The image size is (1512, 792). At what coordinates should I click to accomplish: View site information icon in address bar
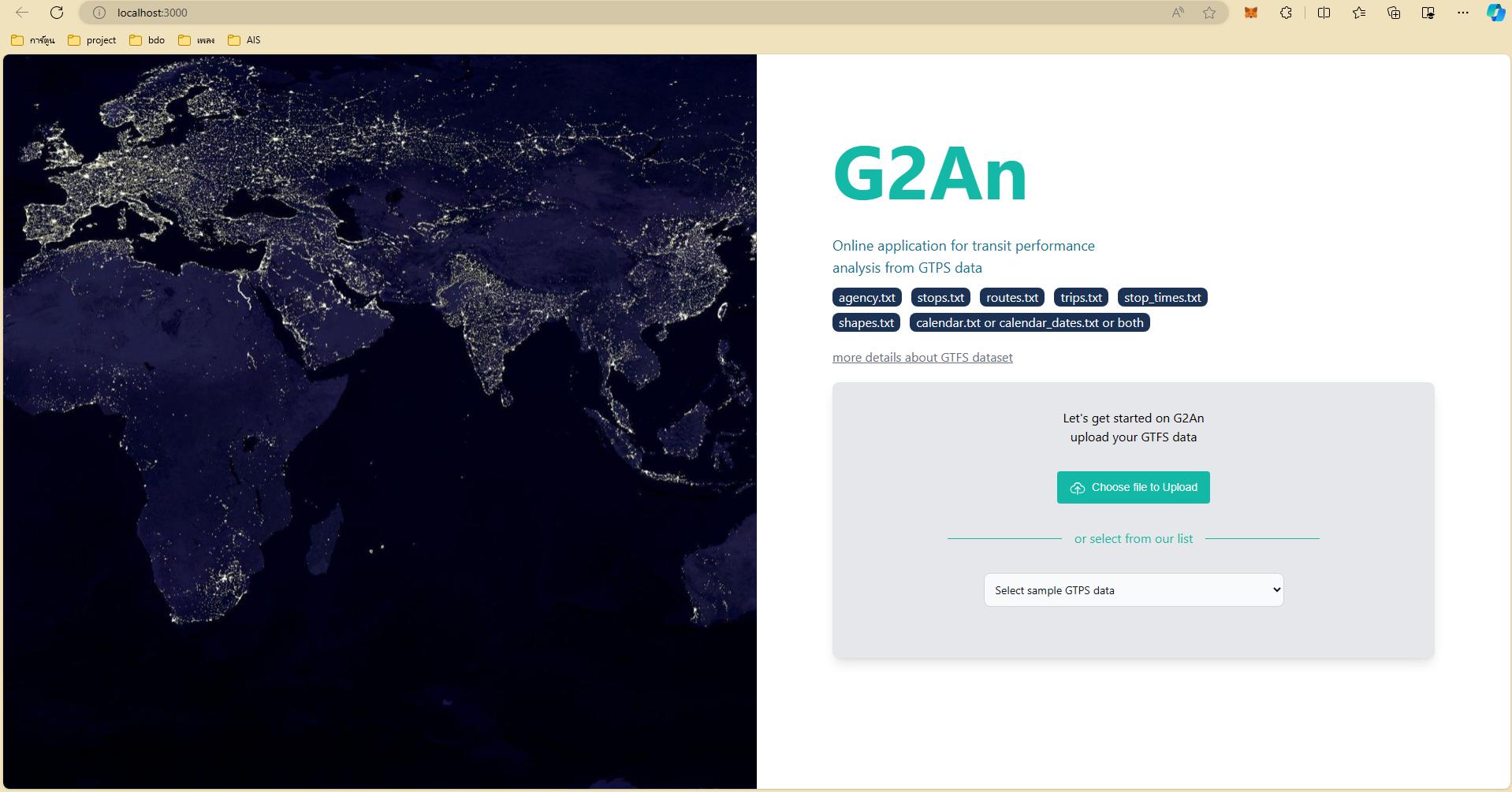coord(99,13)
